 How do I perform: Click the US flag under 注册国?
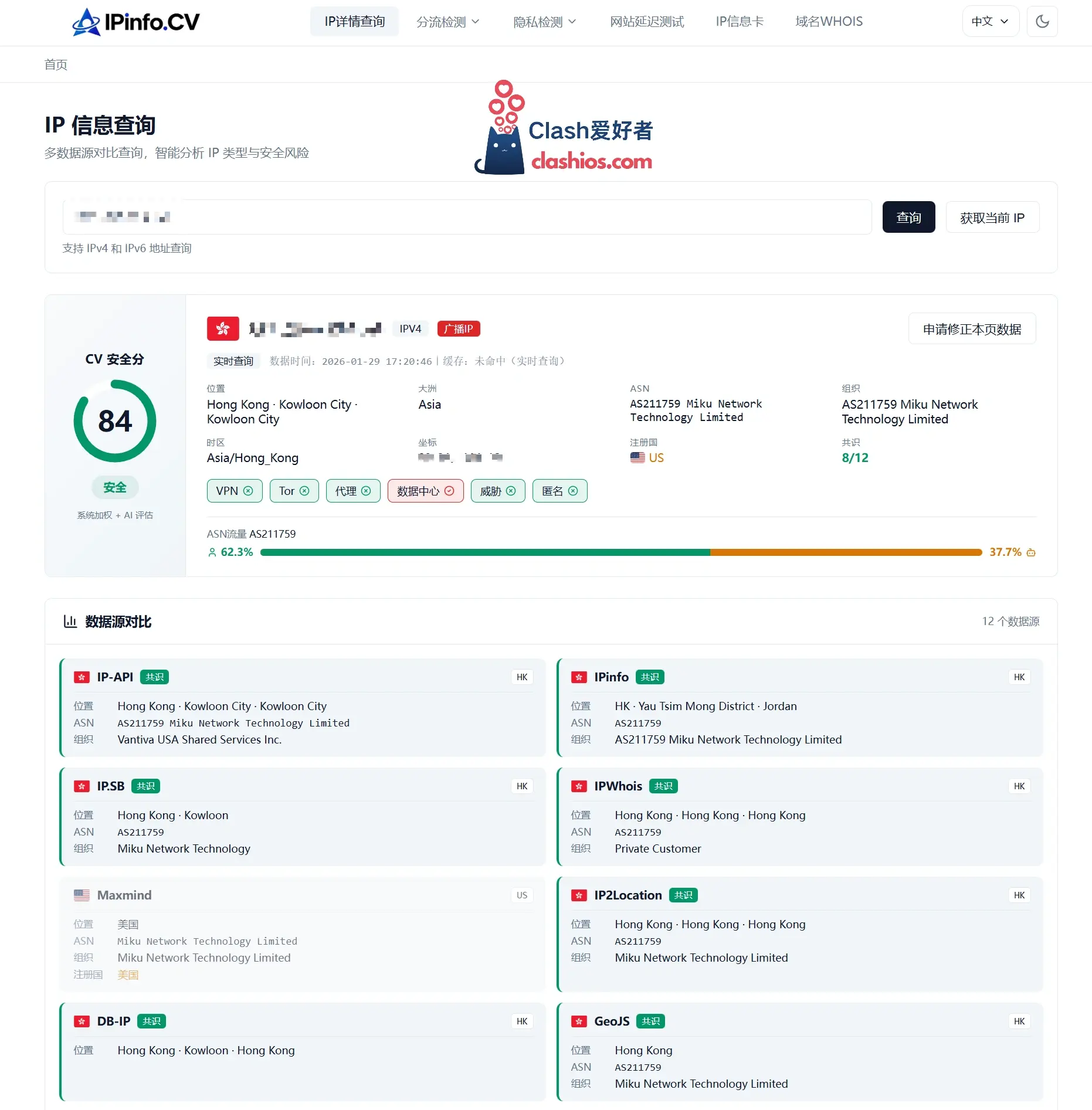(637, 458)
